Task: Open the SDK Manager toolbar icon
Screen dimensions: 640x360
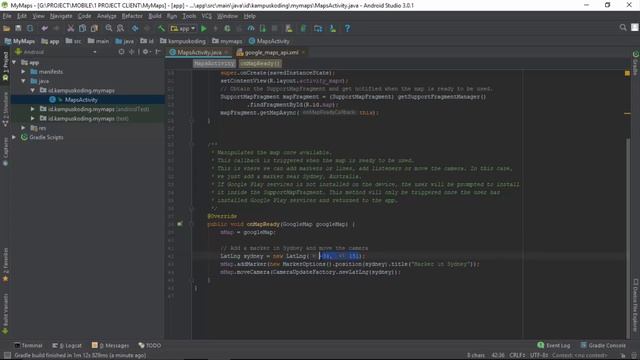Action: point(333,28)
